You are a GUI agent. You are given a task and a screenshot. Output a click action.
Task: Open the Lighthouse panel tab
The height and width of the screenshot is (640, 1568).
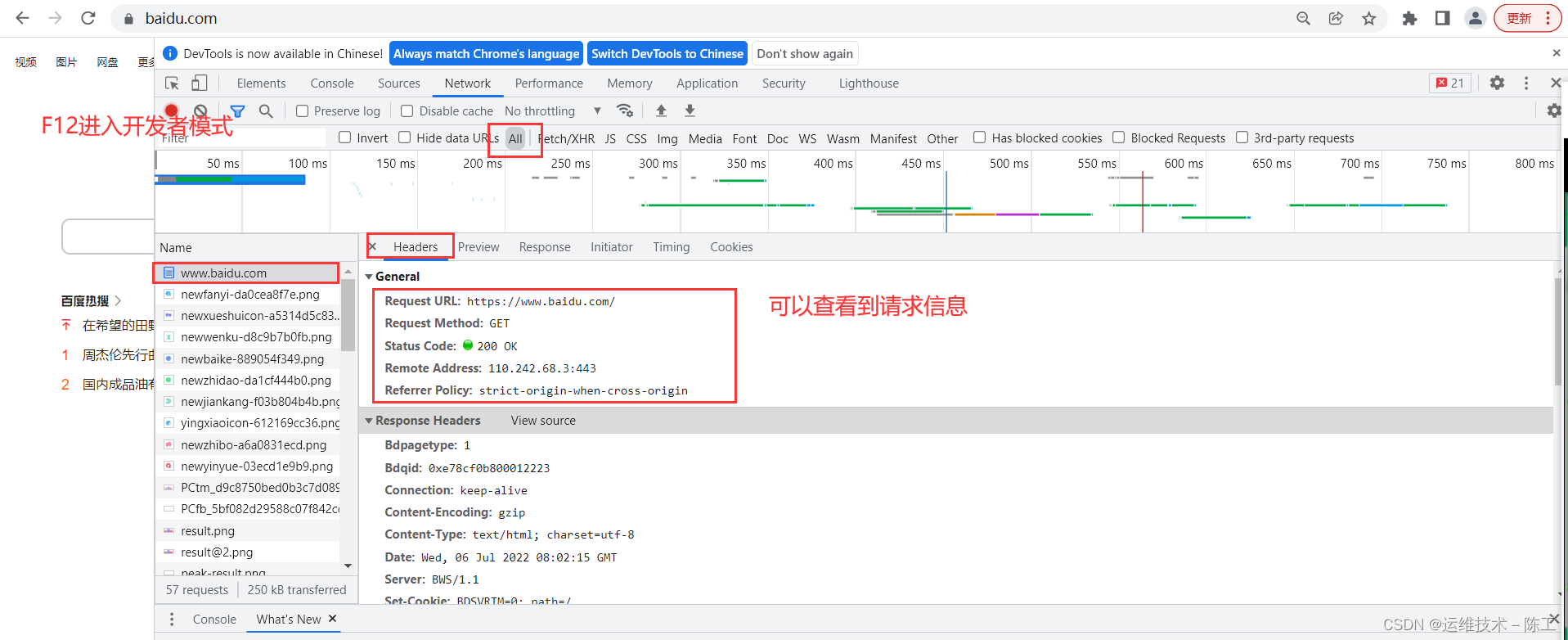pos(869,83)
